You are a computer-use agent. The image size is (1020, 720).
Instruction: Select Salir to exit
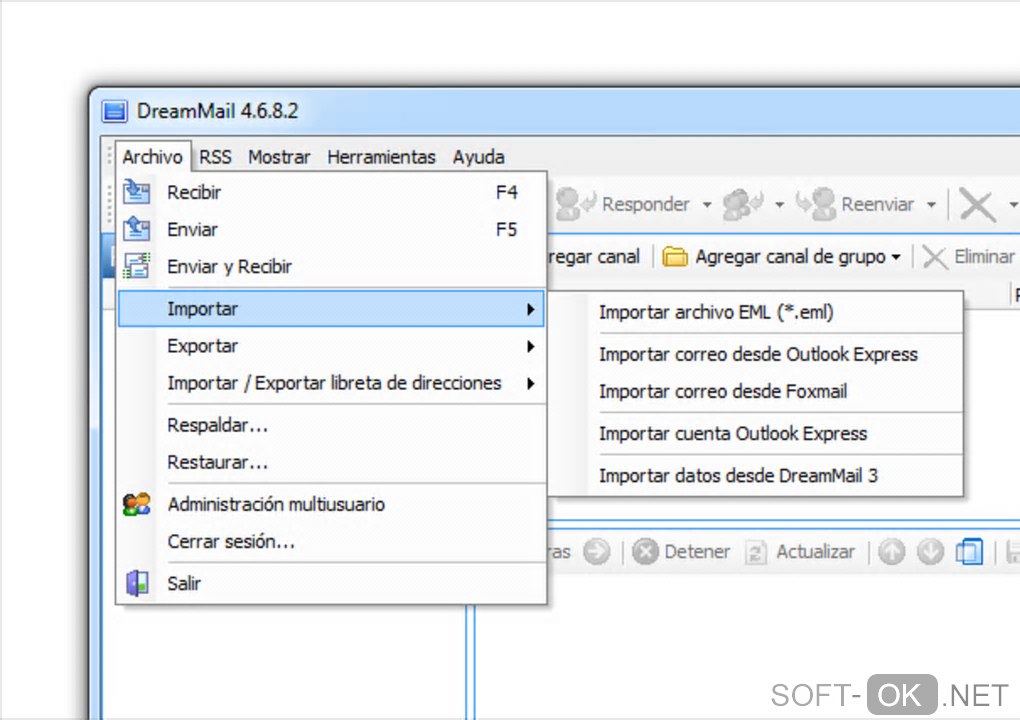(331, 583)
